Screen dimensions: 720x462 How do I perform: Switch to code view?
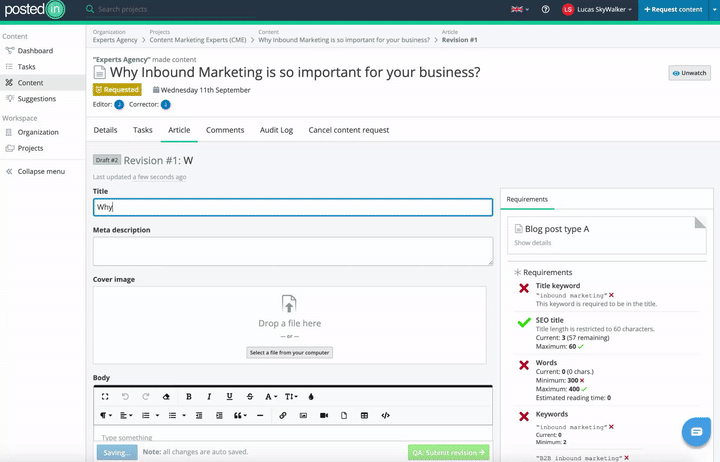point(385,415)
